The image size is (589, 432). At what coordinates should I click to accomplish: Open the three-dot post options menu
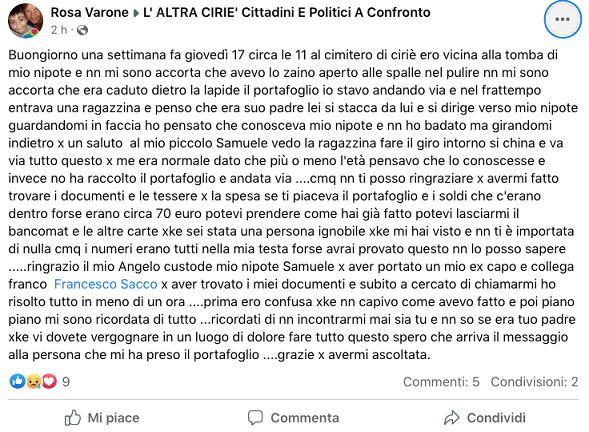coord(562,20)
